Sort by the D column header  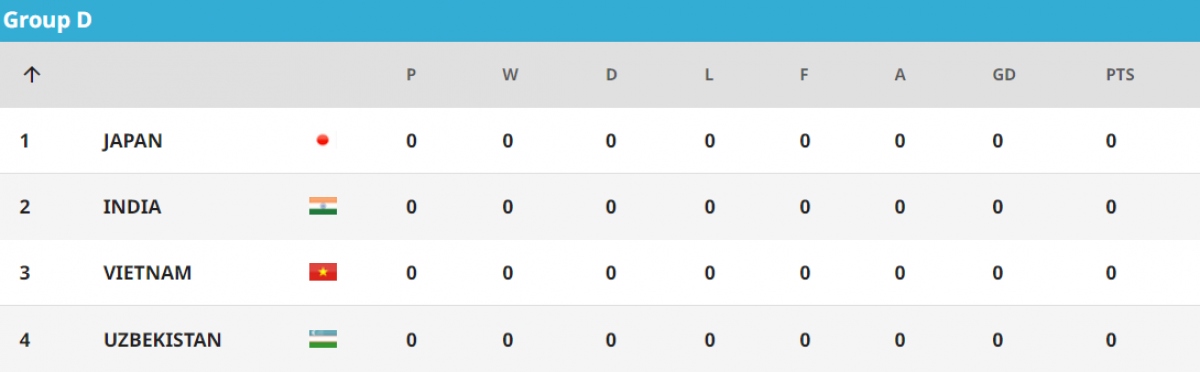[x=611, y=75]
